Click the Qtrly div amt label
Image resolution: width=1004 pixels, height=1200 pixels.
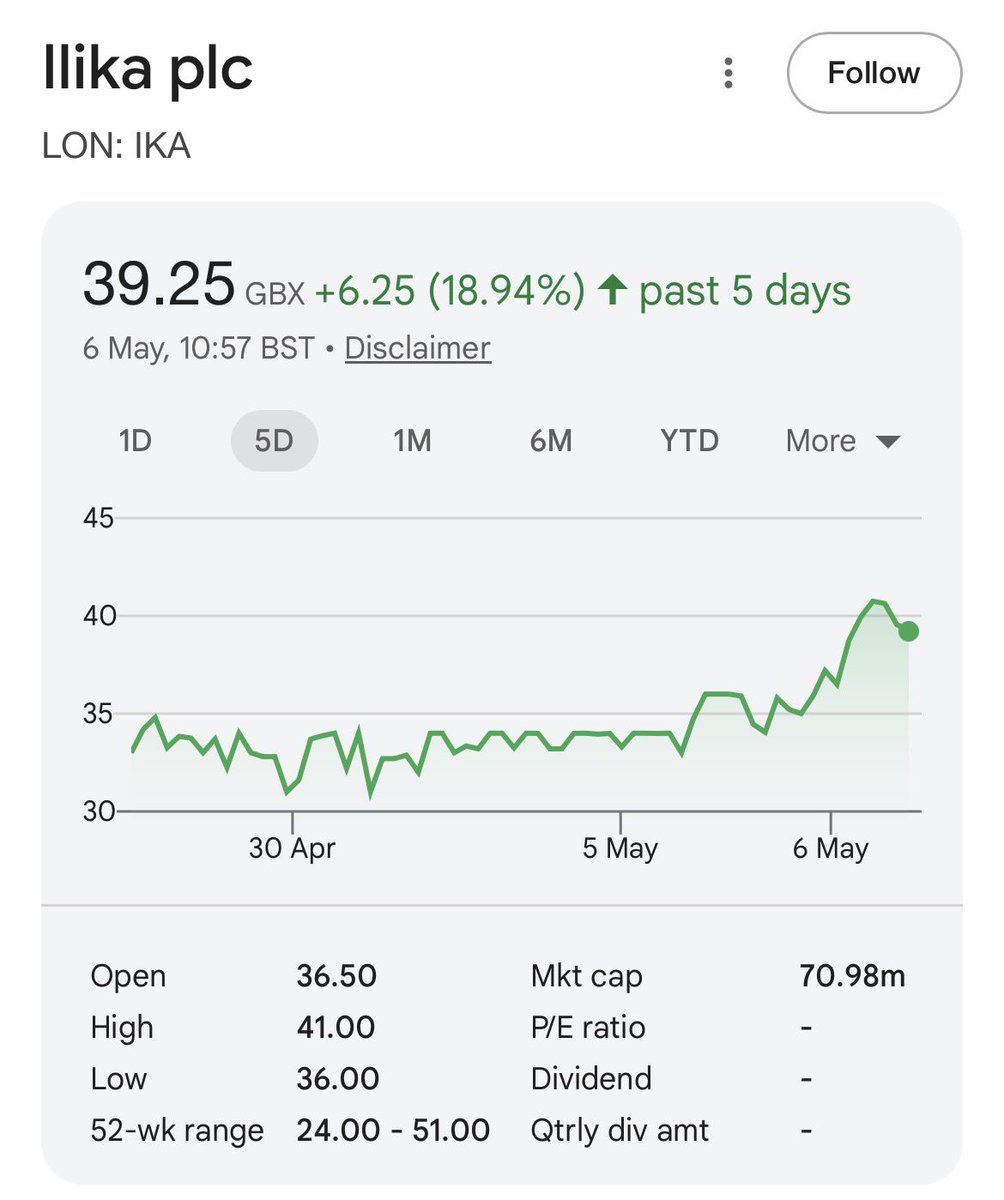(x=620, y=1131)
